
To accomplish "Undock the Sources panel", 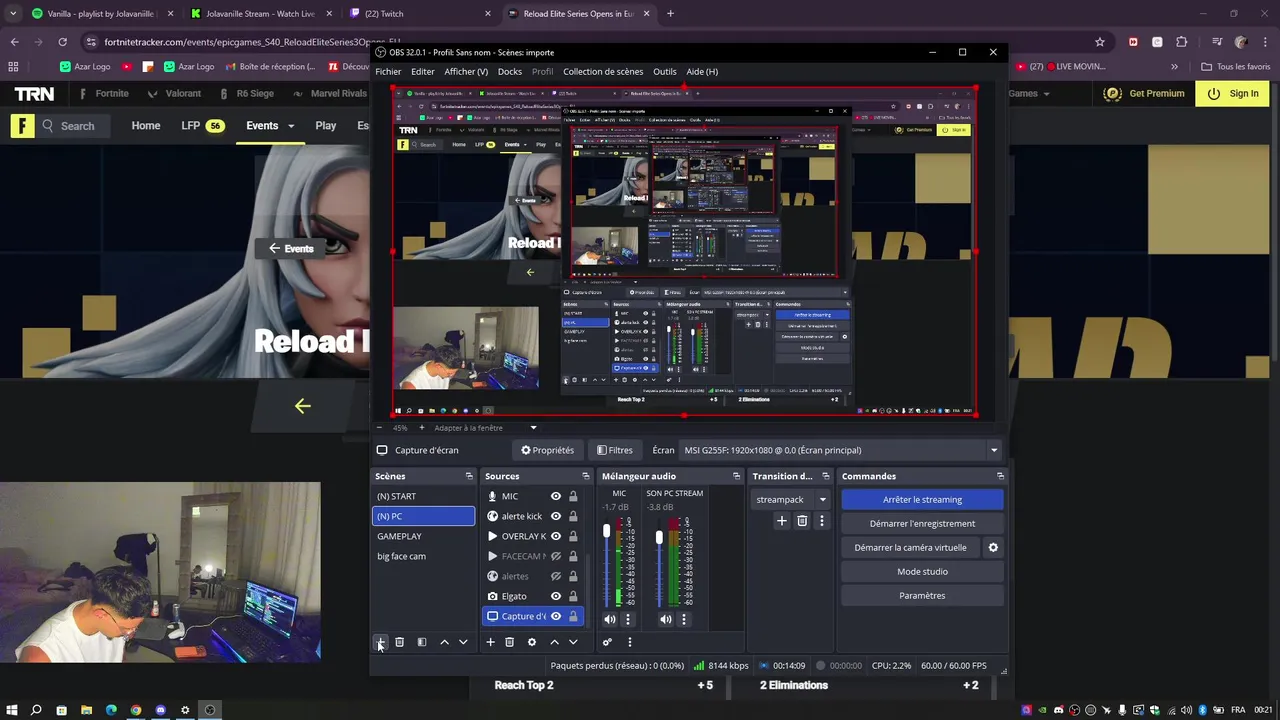I will pyautogui.click(x=586, y=476).
